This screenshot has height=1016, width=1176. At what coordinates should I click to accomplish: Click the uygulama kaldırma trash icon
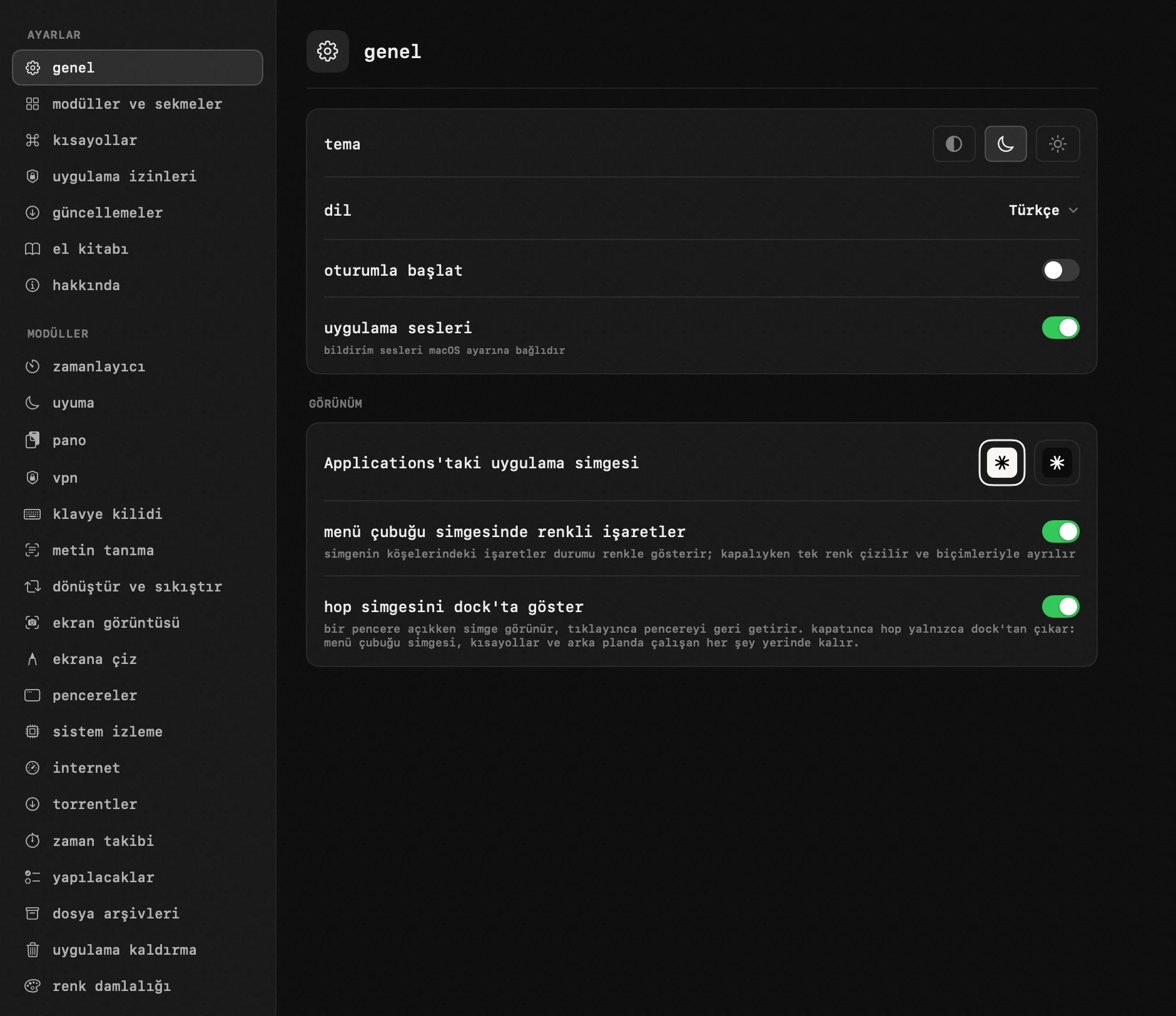(33, 950)
